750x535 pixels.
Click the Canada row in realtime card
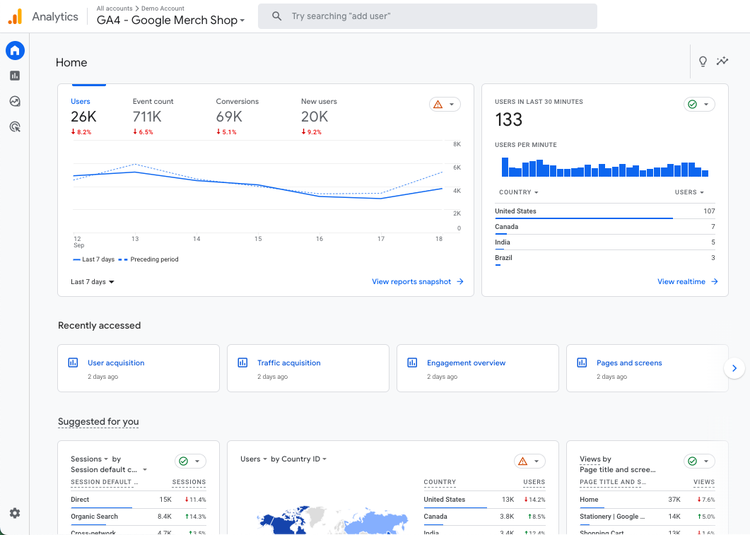pos(605,227)
